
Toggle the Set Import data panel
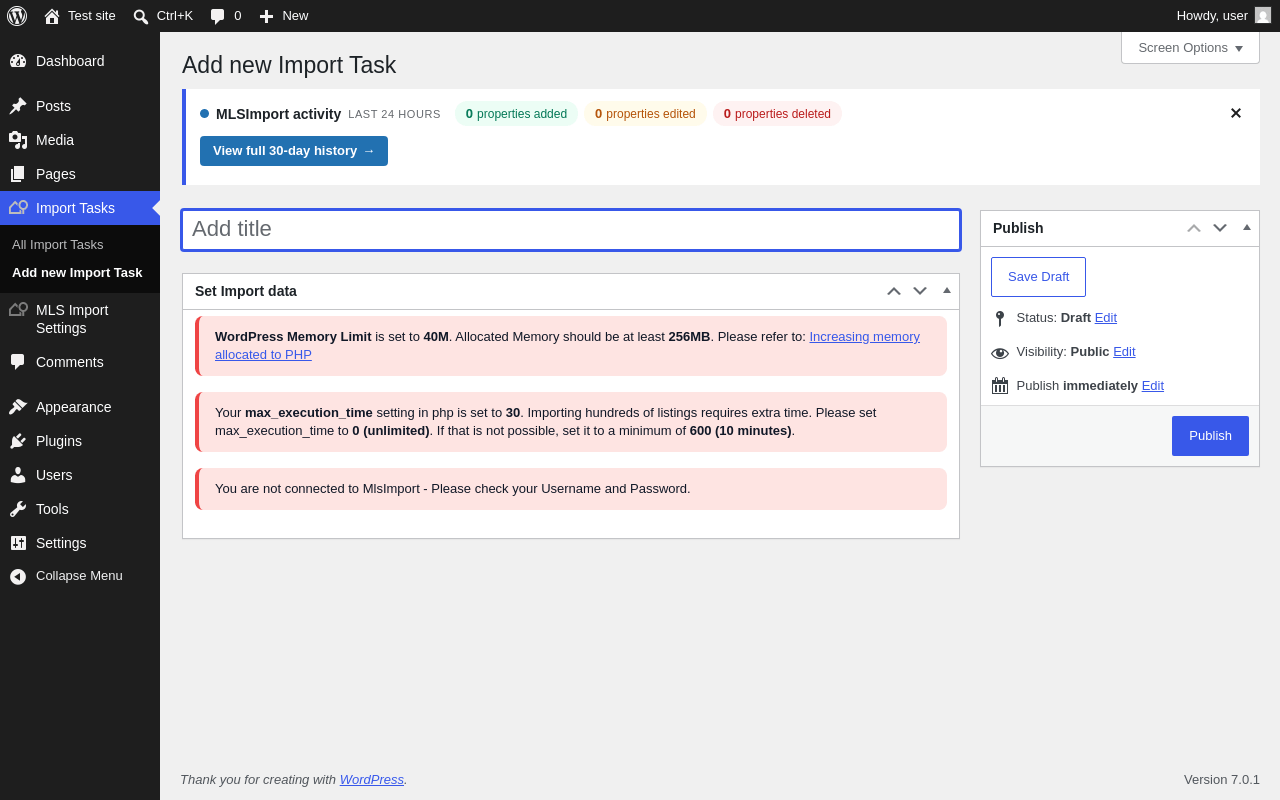pyautogui.click(x=947, y=291)
